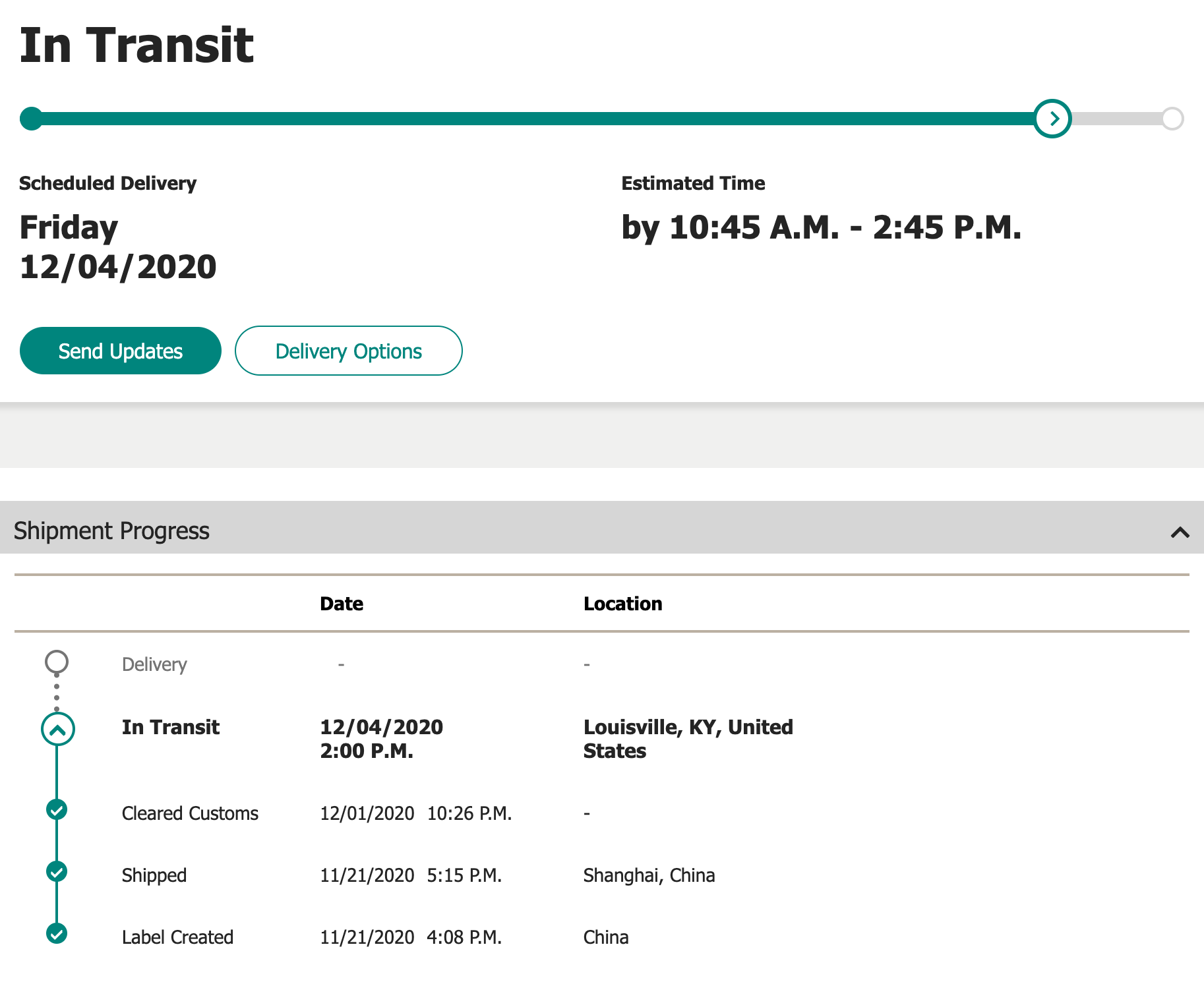Click the Date column header
Screen dimensions: 1204x982
[x=342, y=604]
